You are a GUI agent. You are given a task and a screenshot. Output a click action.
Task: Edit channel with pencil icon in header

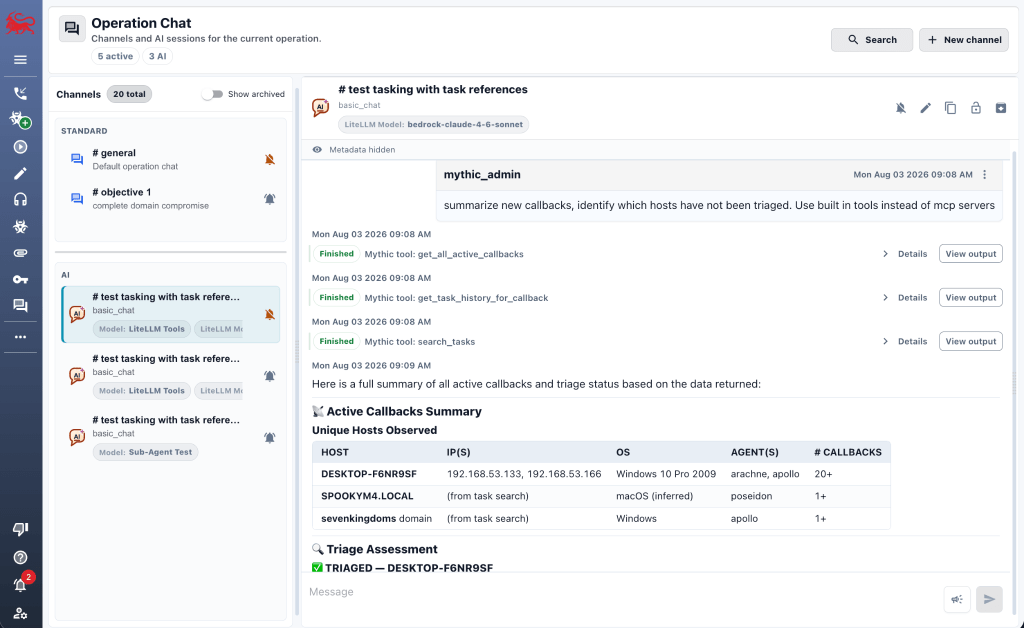point(925,108)
